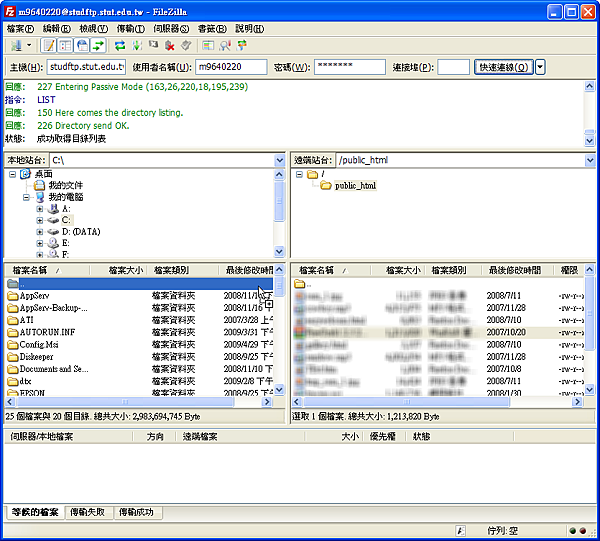Click the password input field
Screen dimensions: 600x541
(350, 67)
